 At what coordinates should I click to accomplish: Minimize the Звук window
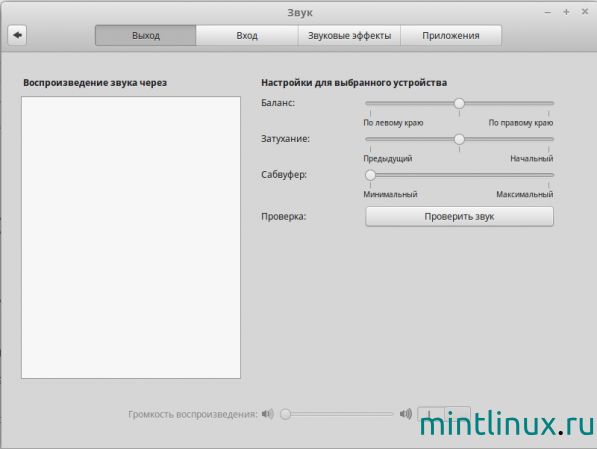(x=548, y=13)
